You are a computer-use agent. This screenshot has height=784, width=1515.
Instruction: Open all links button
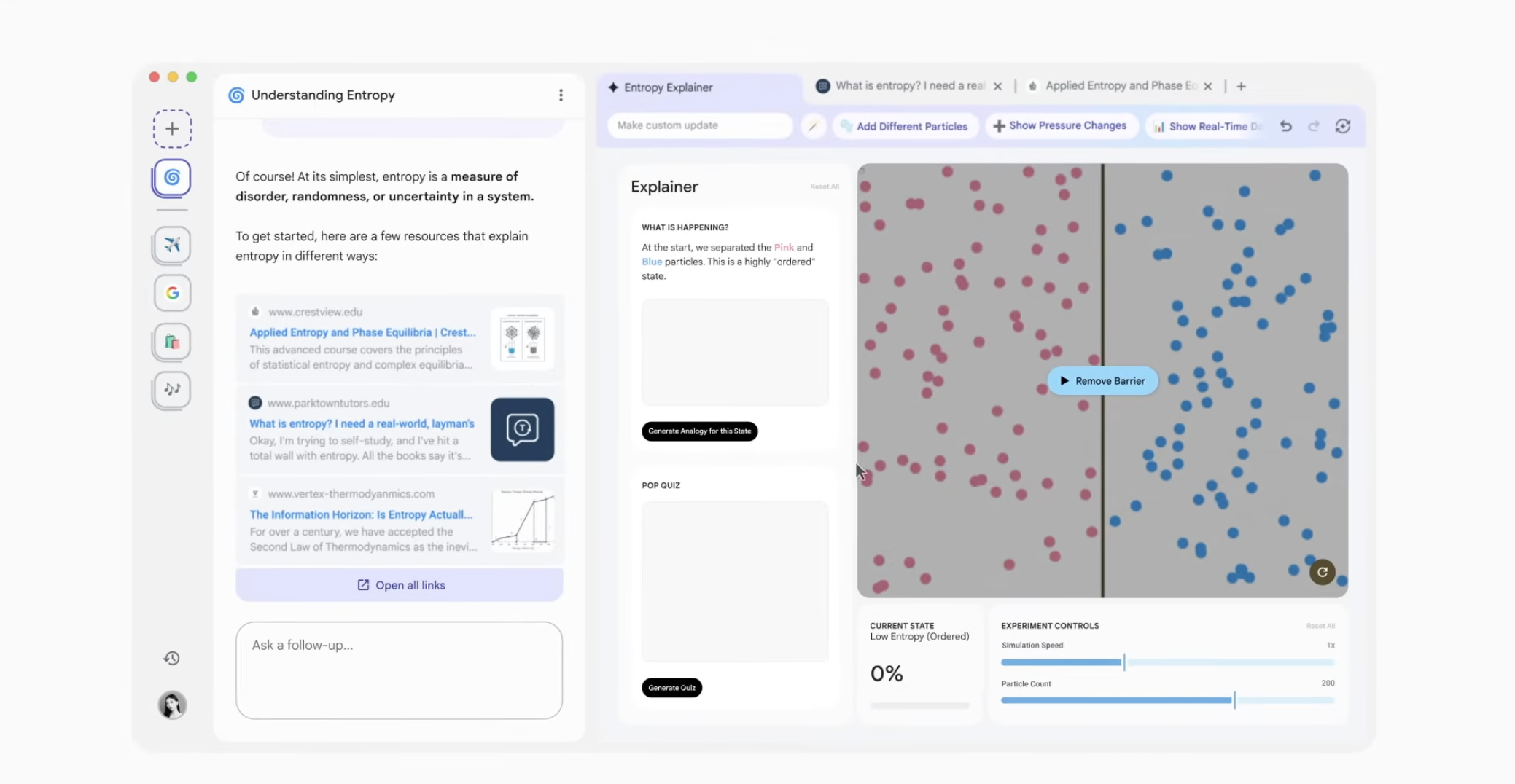[x=400, y=585]
